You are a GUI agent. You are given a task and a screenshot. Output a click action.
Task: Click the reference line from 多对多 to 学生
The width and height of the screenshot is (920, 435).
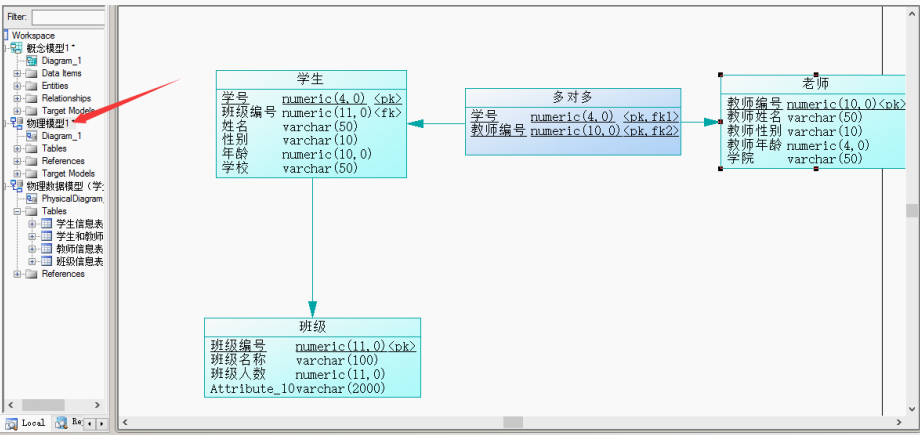point(437,123)
